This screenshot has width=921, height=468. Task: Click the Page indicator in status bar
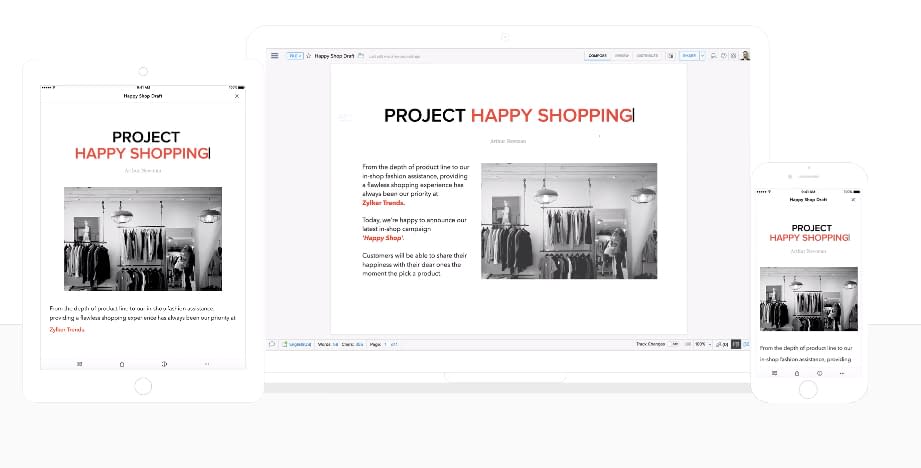[384, 345]
